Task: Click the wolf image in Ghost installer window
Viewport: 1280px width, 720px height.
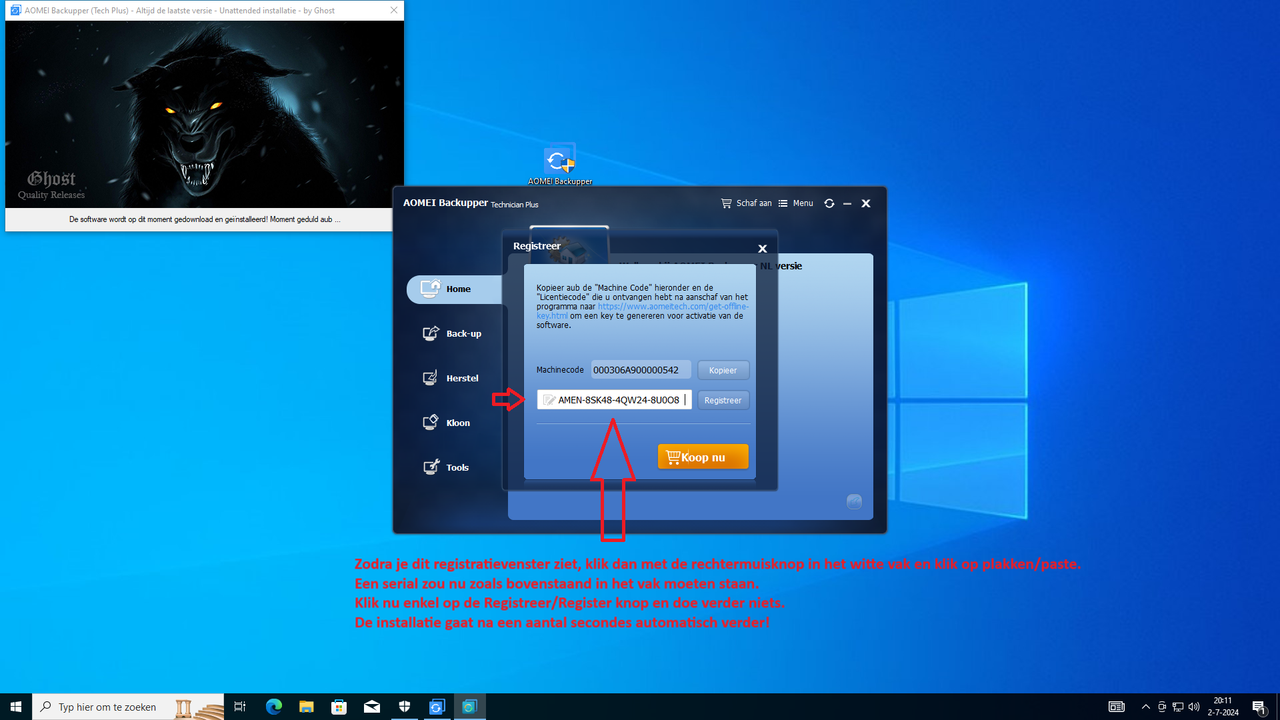Action: [x=205, y=114]
